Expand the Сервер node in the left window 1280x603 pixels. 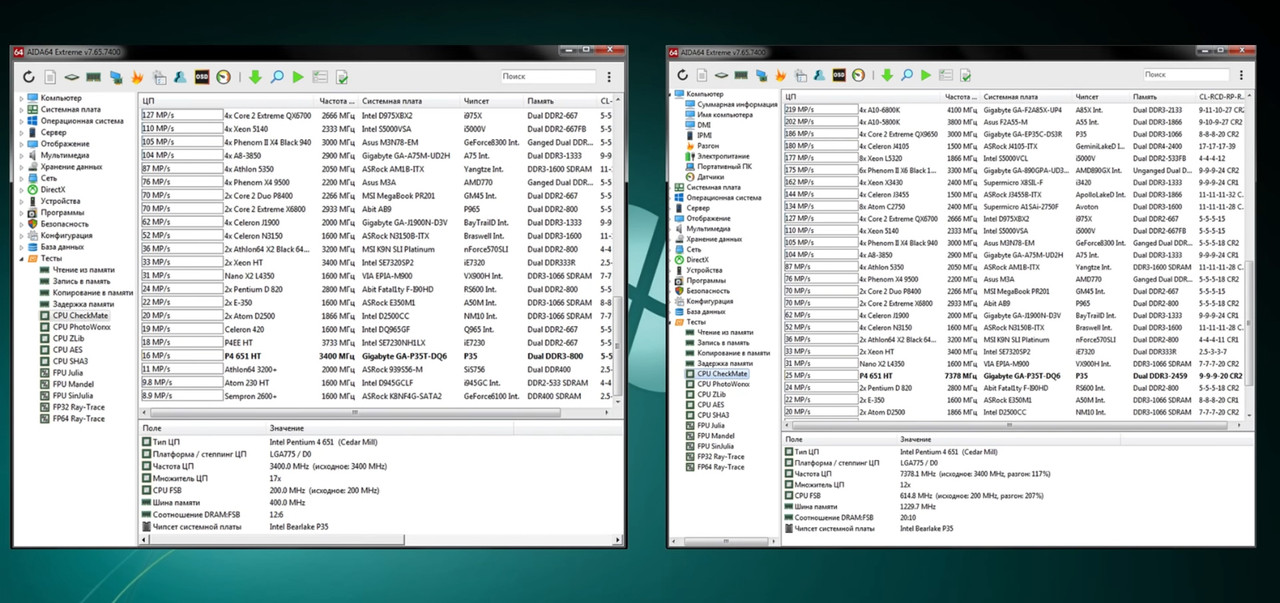pyautogui.click(x=21, y=132)
